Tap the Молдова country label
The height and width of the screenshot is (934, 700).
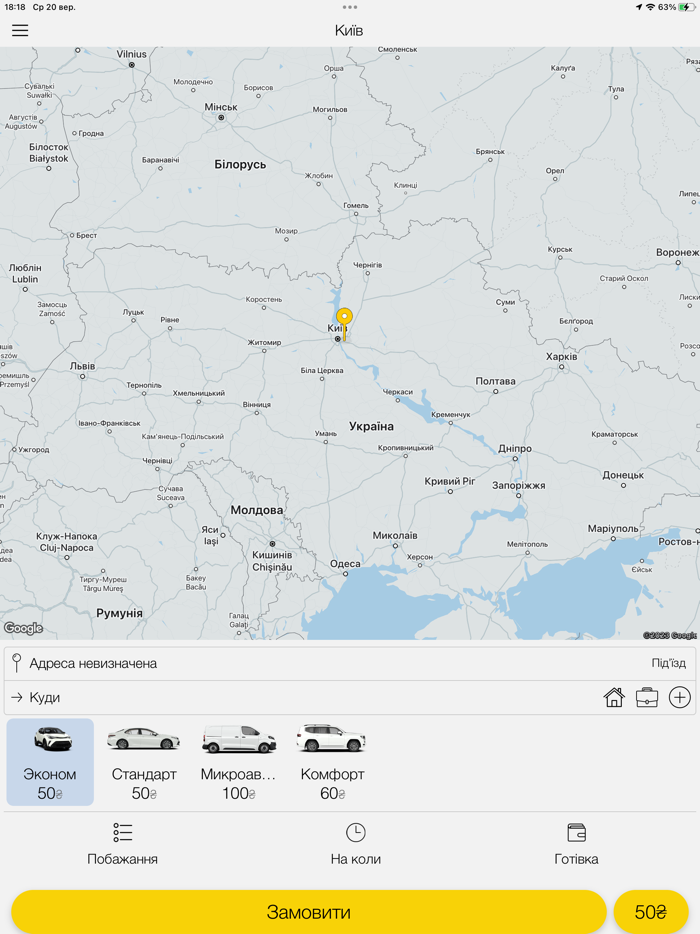click(257, 510)
